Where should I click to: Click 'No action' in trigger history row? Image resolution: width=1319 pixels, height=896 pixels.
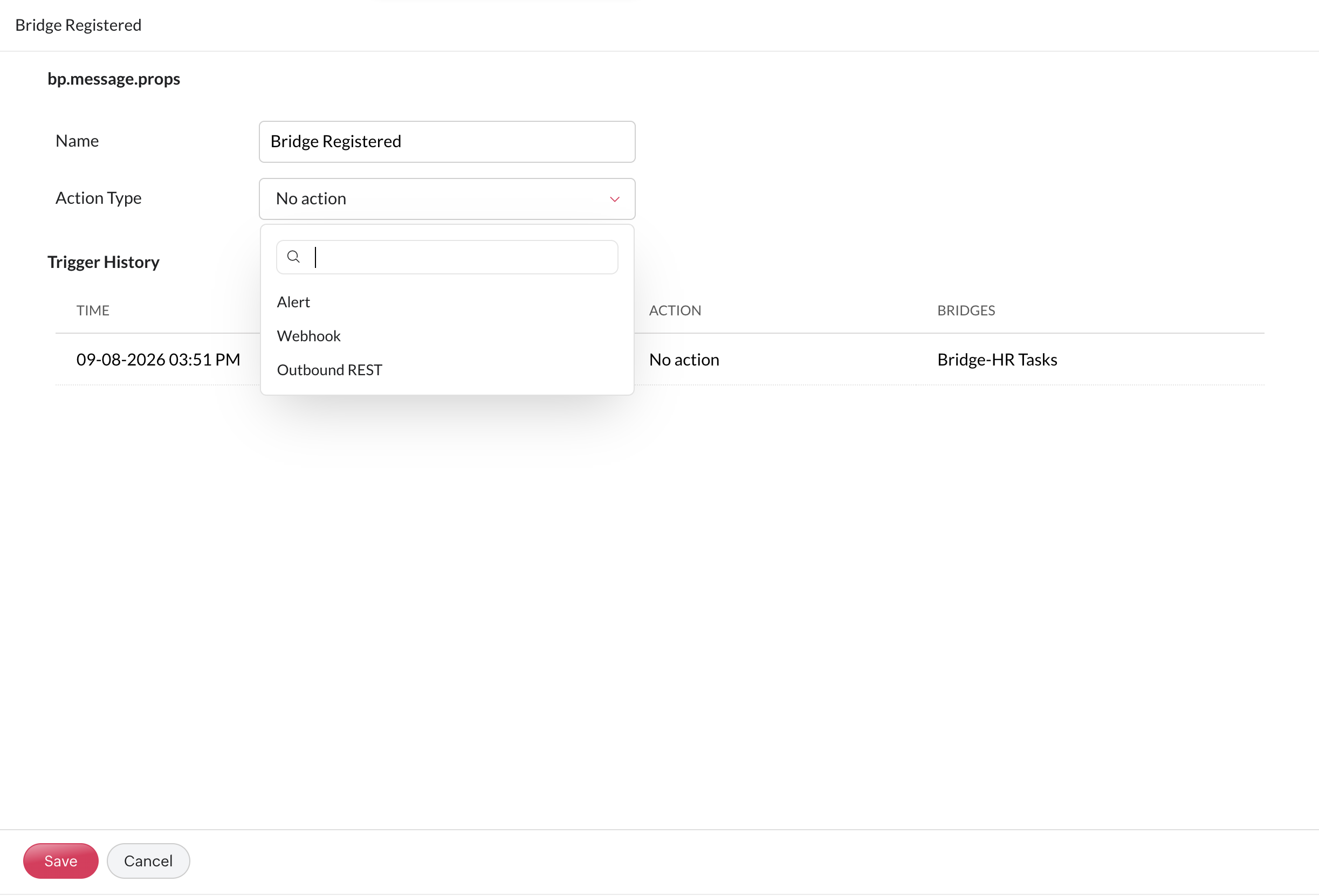pyautogui.click(x=684, y=360)
